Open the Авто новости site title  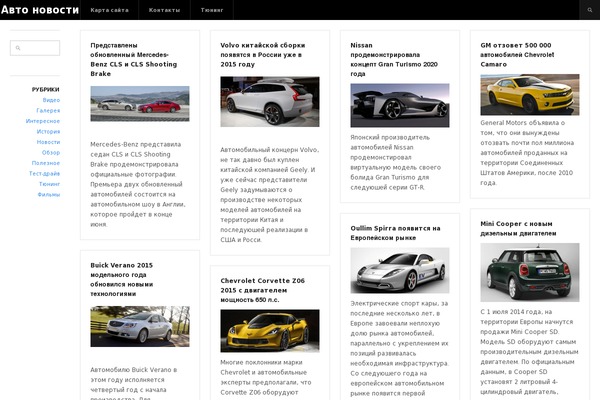tap(40, 10)
